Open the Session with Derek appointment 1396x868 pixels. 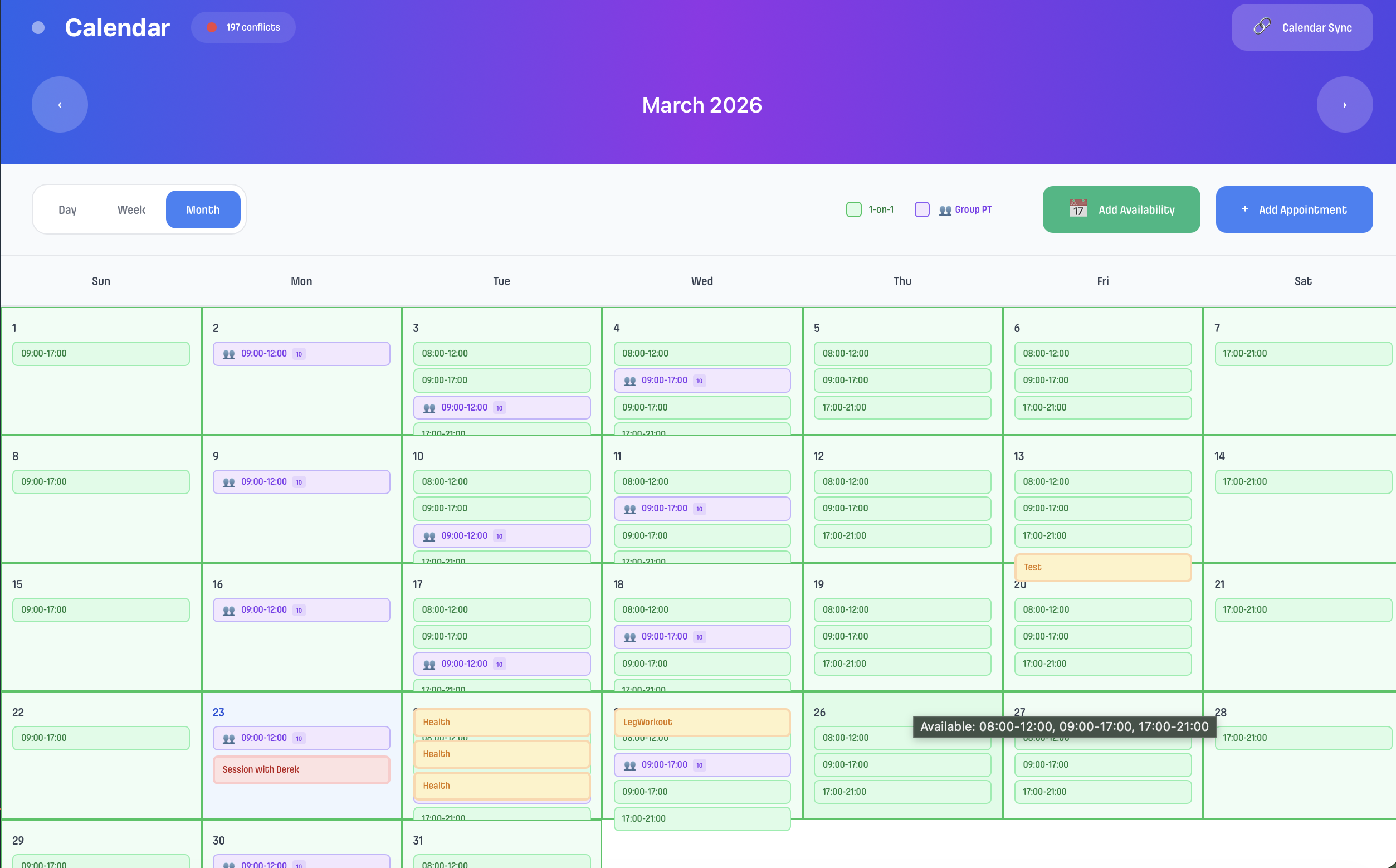point(301,769)
